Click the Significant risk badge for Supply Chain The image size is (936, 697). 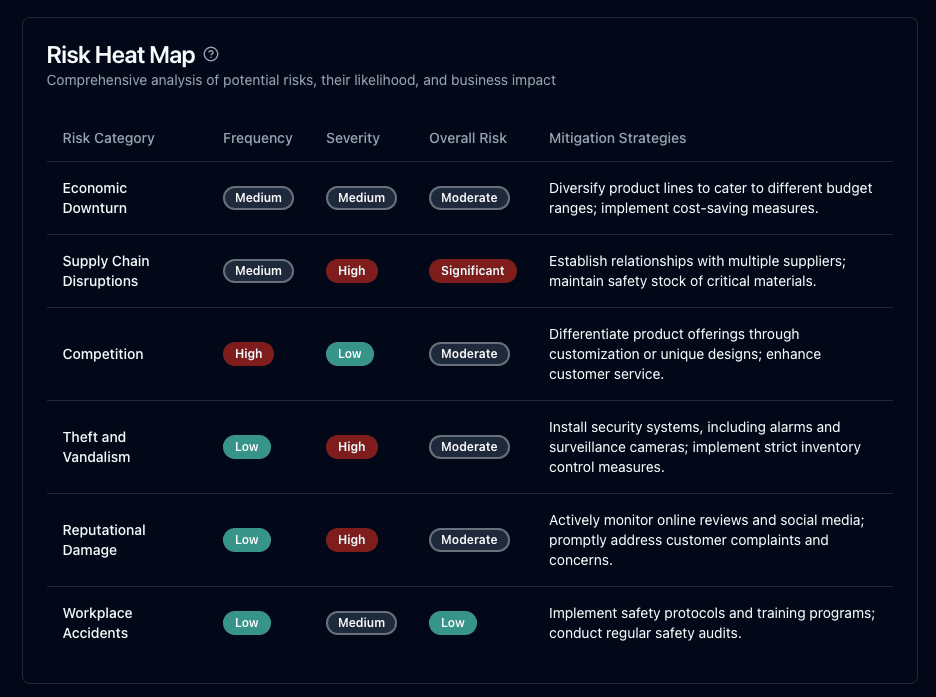click(472, 271)
